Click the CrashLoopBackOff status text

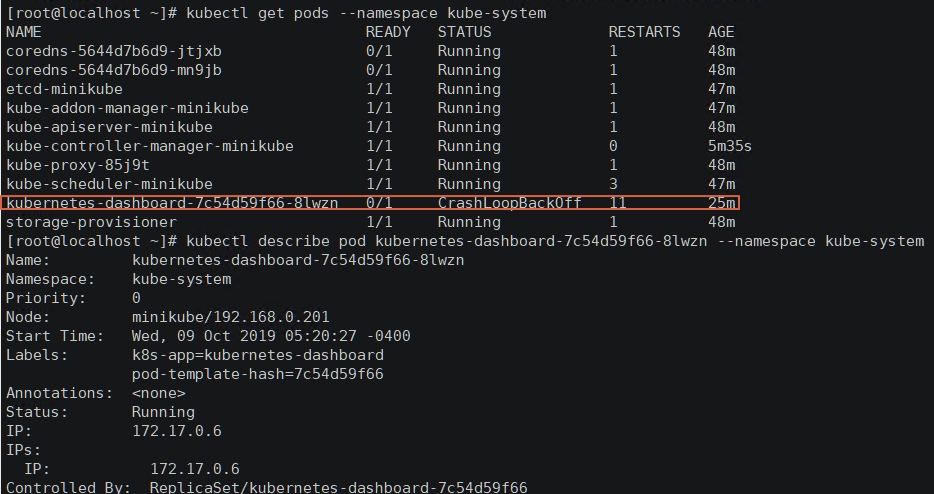tap(509, 203)
